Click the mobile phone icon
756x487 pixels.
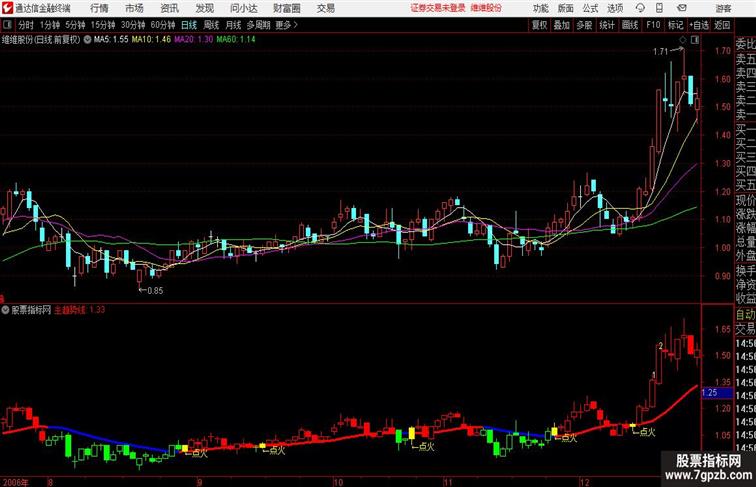pos(659,8)
